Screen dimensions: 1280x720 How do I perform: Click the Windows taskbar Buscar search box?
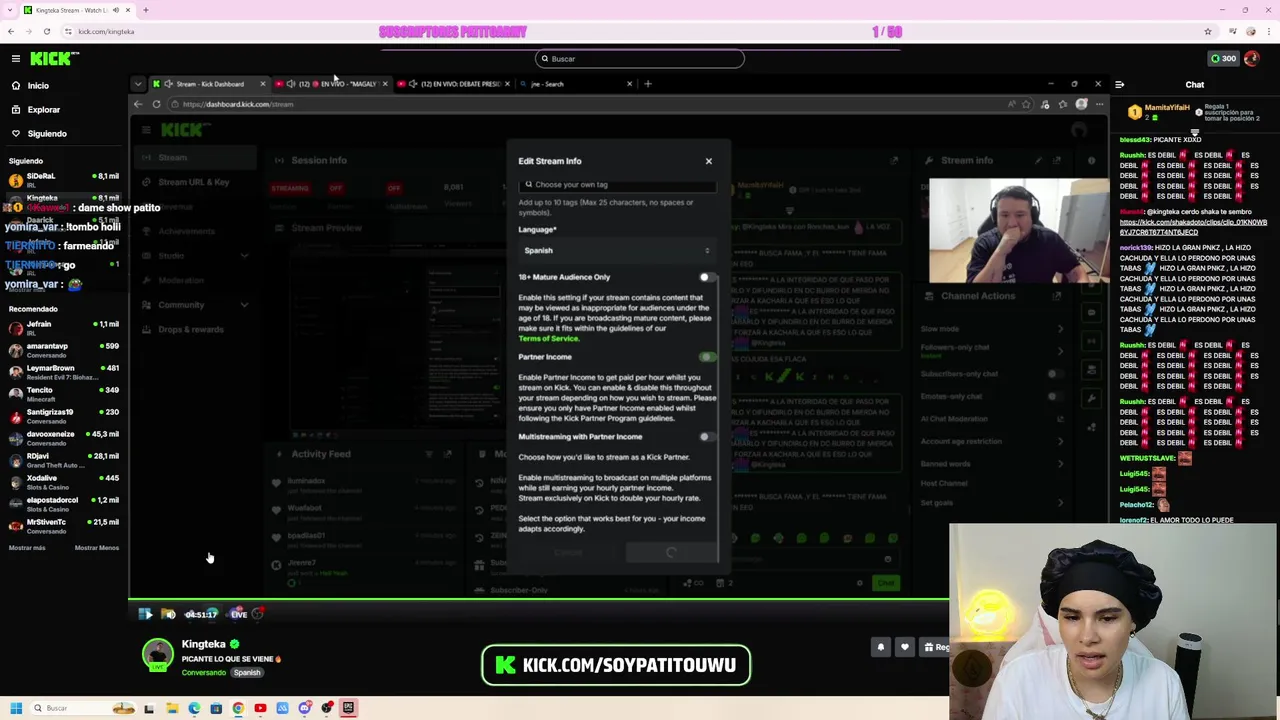pyautogui.click(x=82, y=709)
